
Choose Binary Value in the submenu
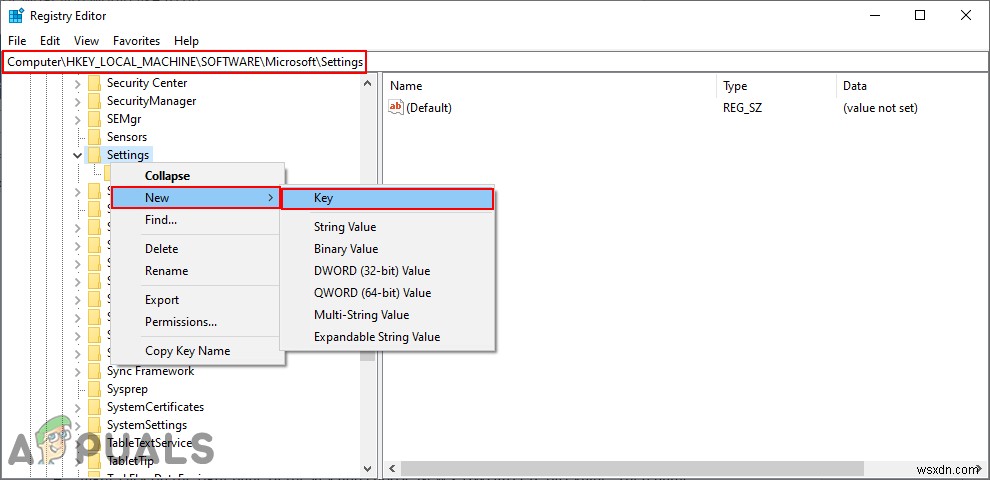pyautogui.click(x=346, y=249)
